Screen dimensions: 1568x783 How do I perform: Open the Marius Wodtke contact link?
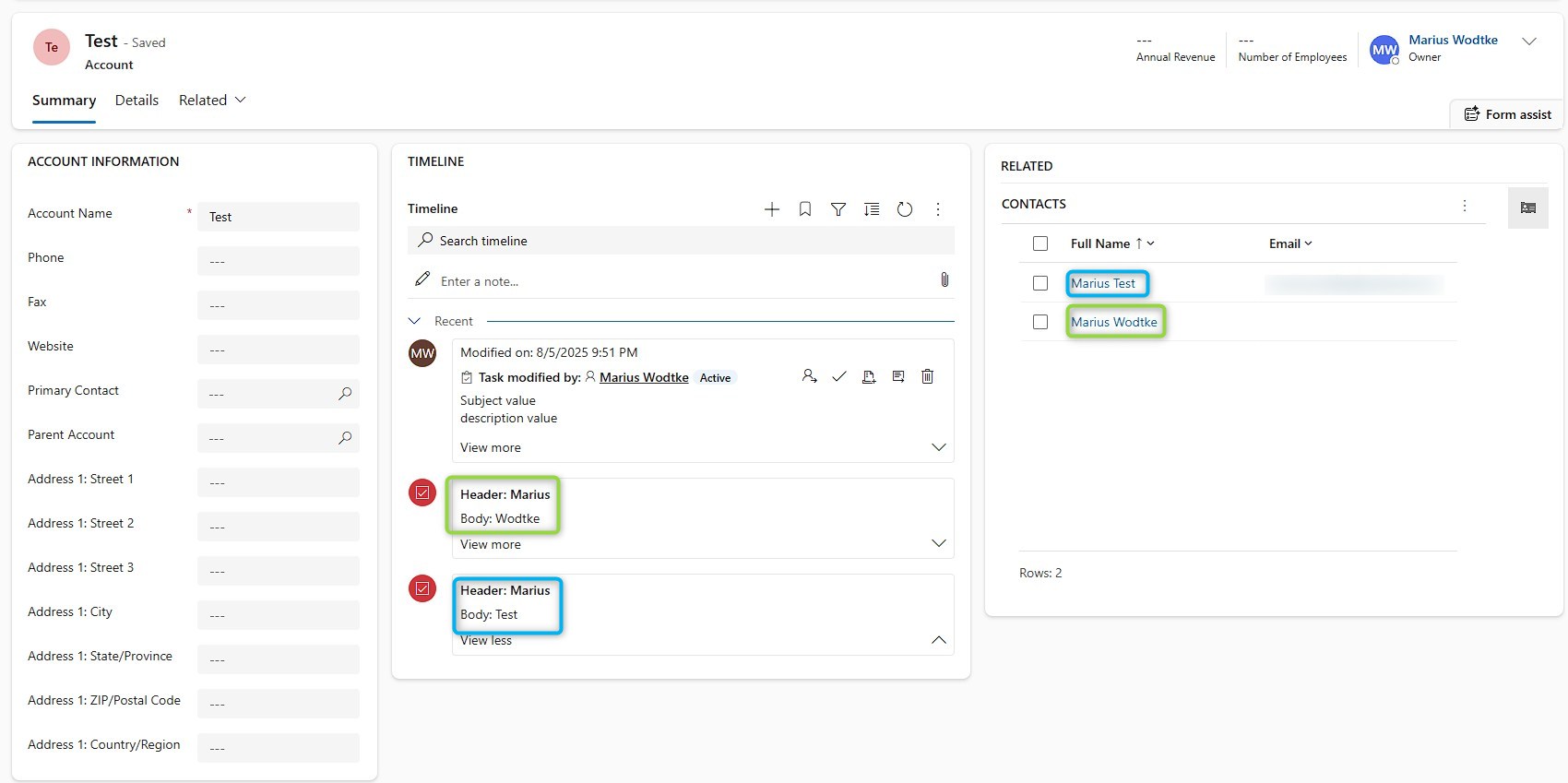[1113, 322]
